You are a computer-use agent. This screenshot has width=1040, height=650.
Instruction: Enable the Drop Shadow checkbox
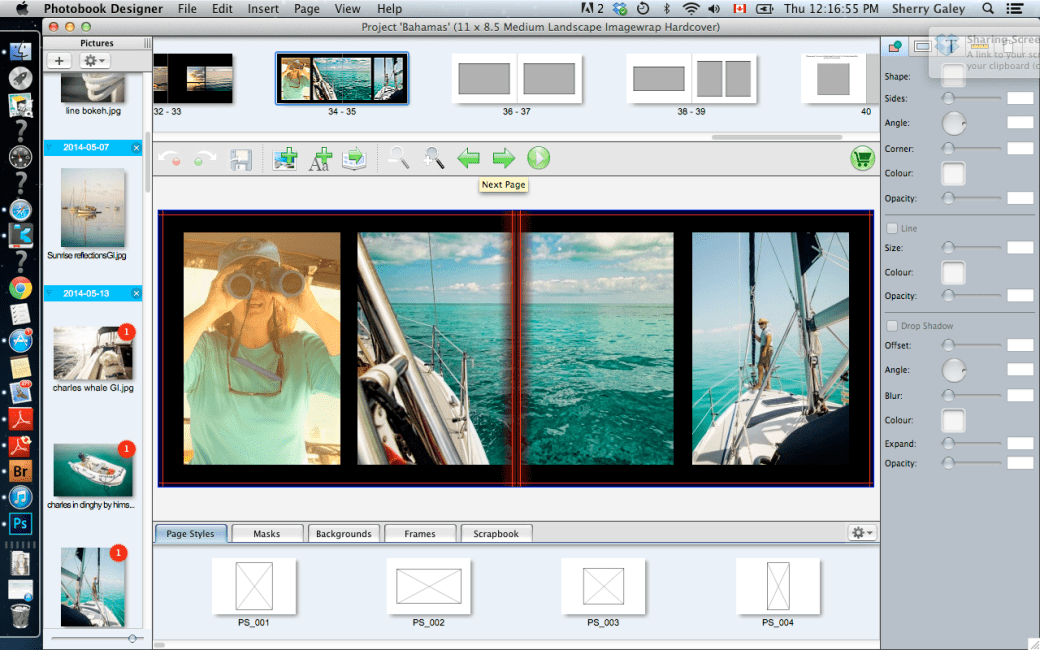click(x=892, y=326)
